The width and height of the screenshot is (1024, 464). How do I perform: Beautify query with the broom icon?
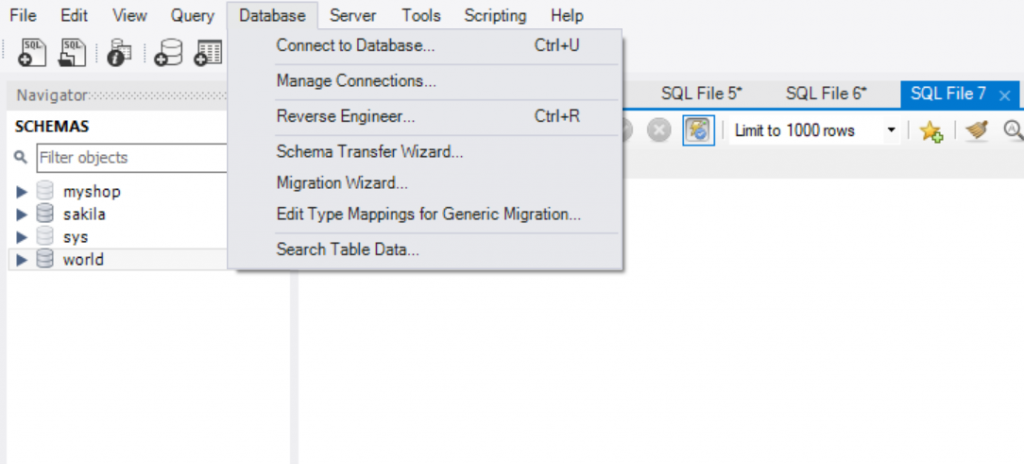coord(977,131)
